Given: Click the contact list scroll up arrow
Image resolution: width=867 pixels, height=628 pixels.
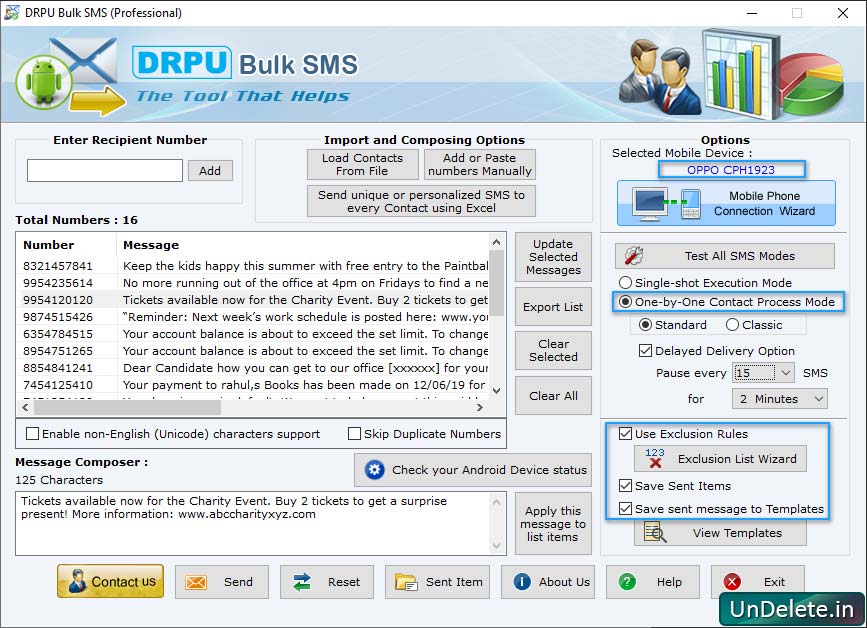Looking at the screenshot, I should (x=497, y=242).
